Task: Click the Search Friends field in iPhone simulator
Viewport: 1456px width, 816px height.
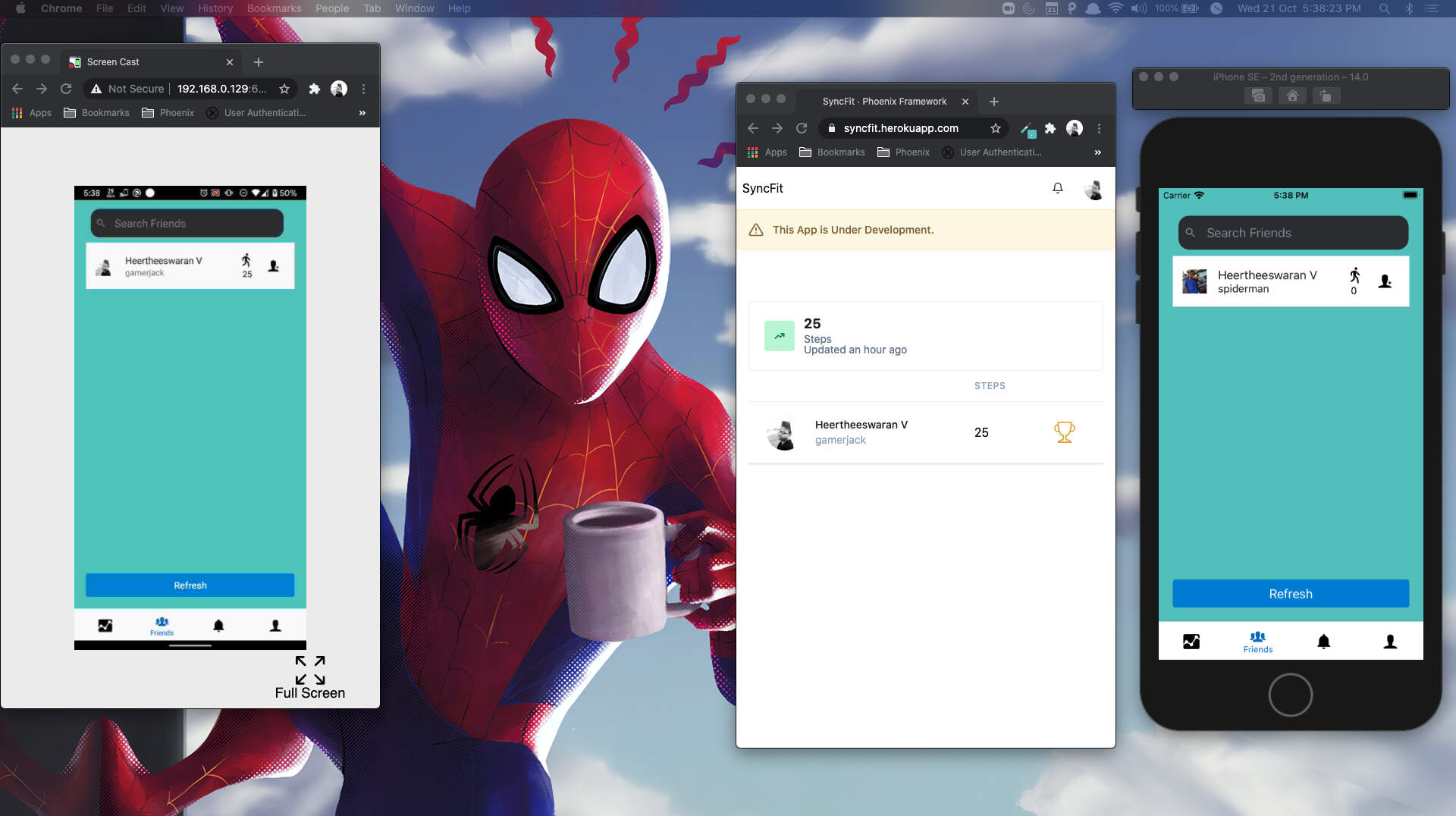Action: (x=1293, y=233)
